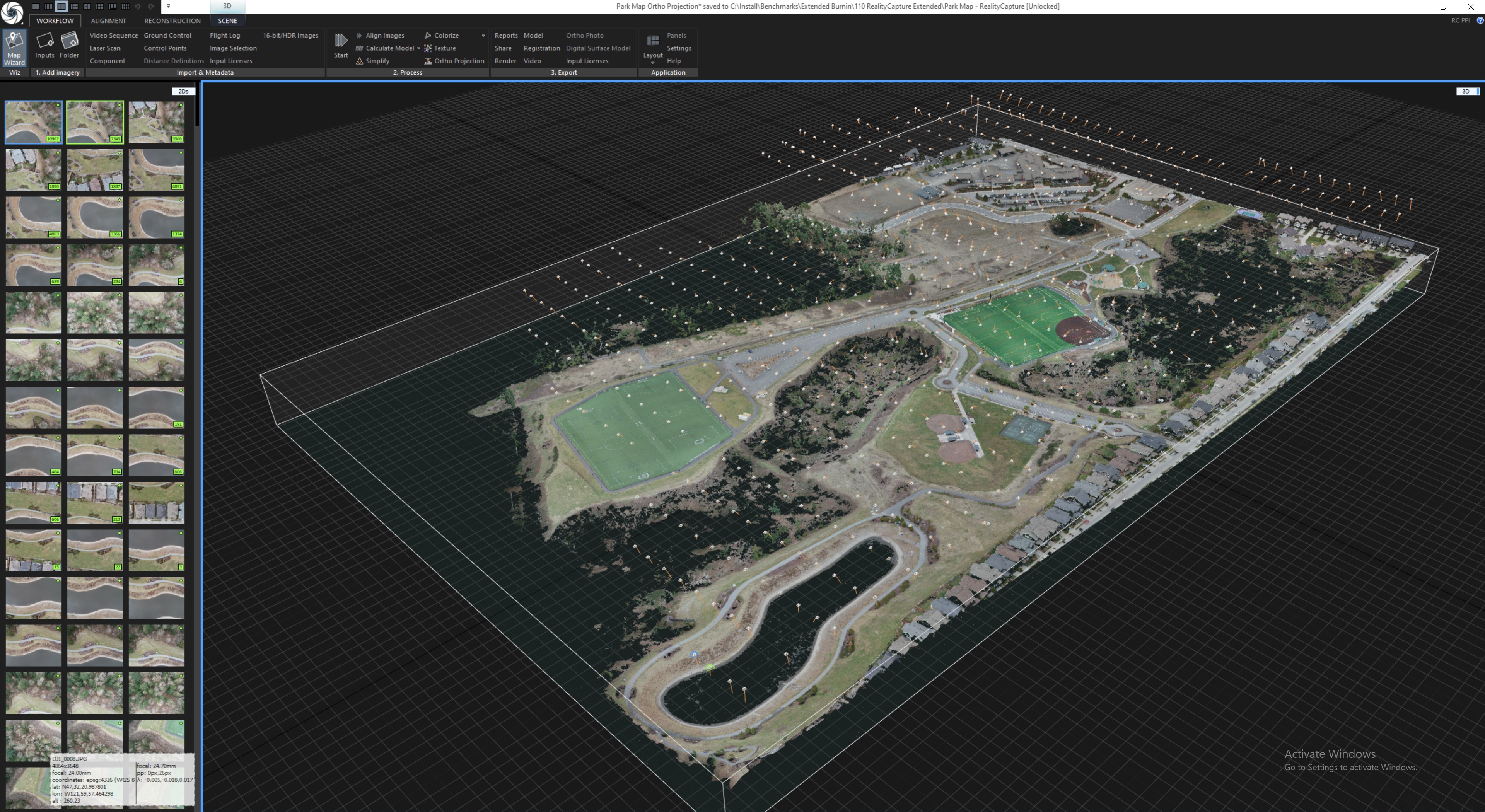Click the Simplify tool
Viewport: 1485px width, 812px height.
(377, 61)
